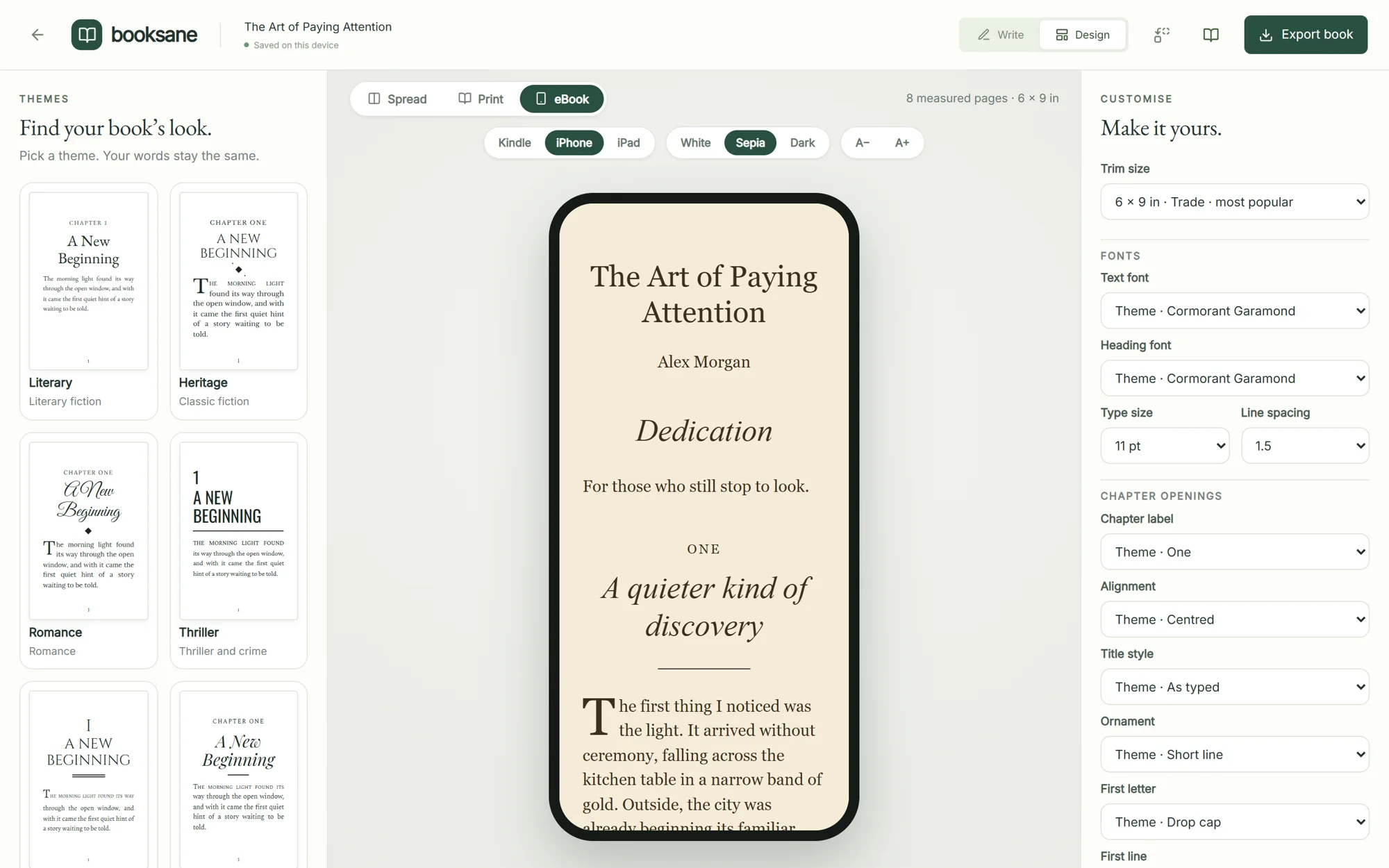Click the focus mode icon beside Design

(1162, 35)
